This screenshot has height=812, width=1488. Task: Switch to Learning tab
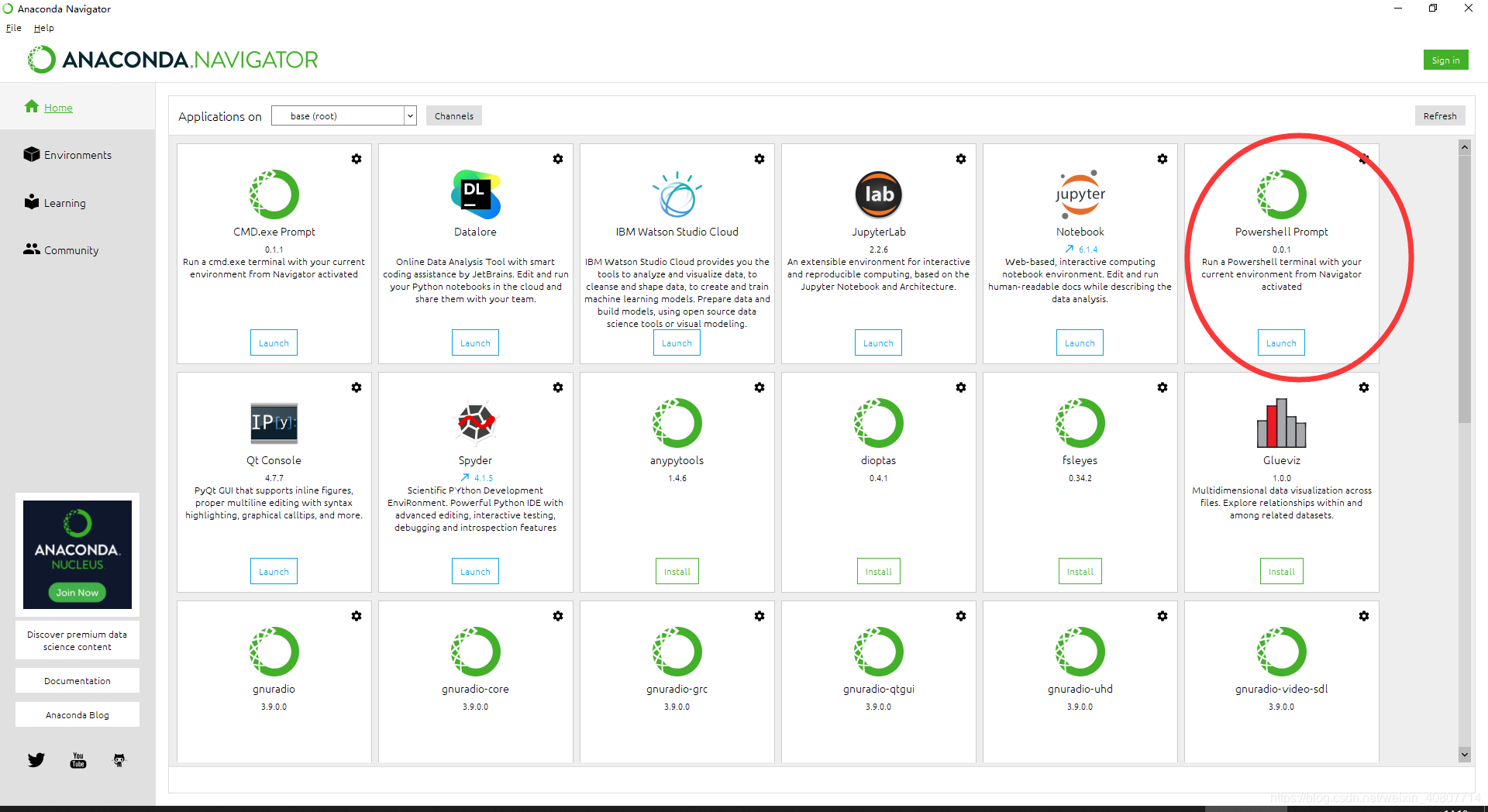coord(64,203)
